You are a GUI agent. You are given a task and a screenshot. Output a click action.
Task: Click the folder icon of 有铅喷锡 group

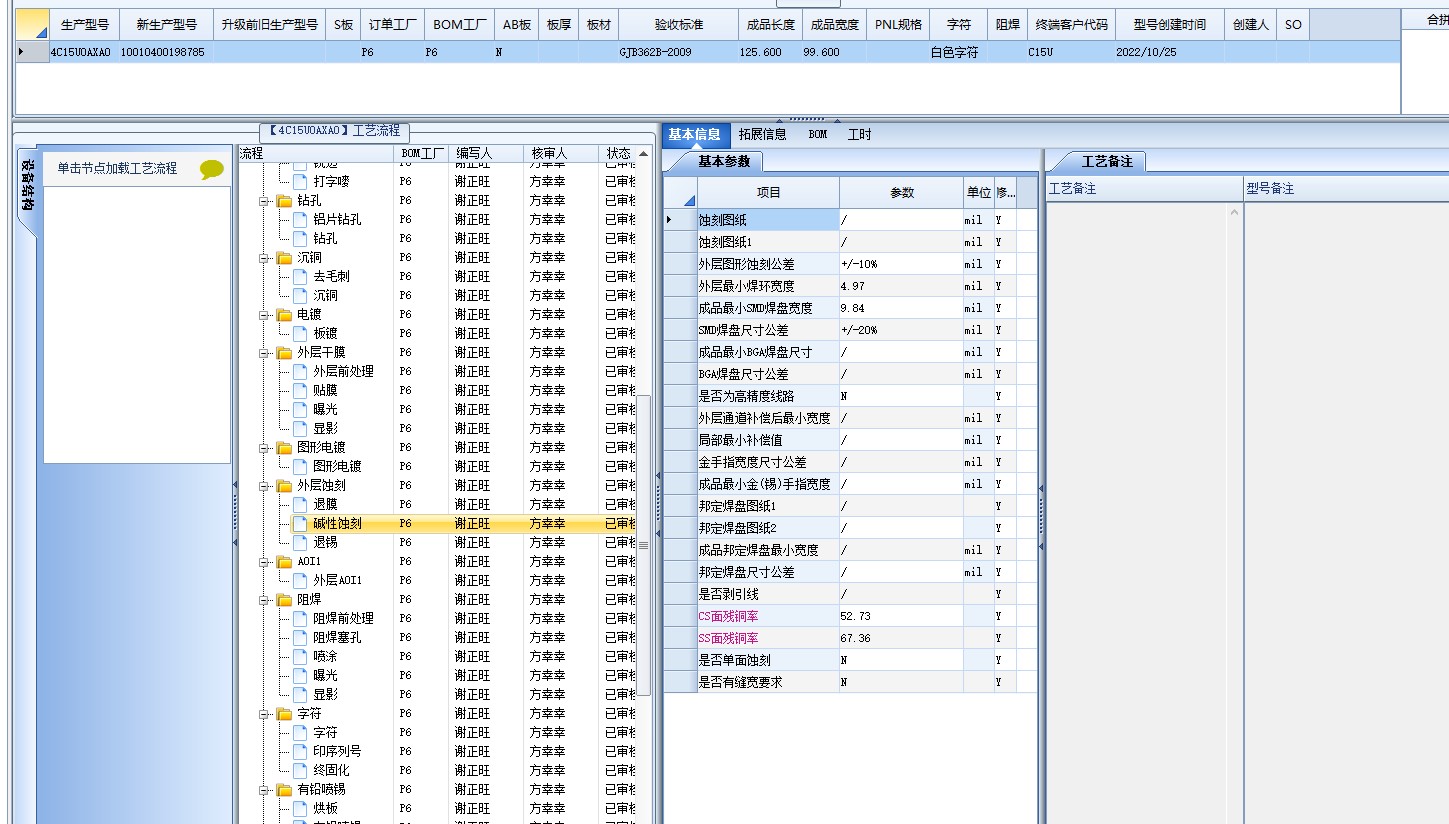pos(284,789)
